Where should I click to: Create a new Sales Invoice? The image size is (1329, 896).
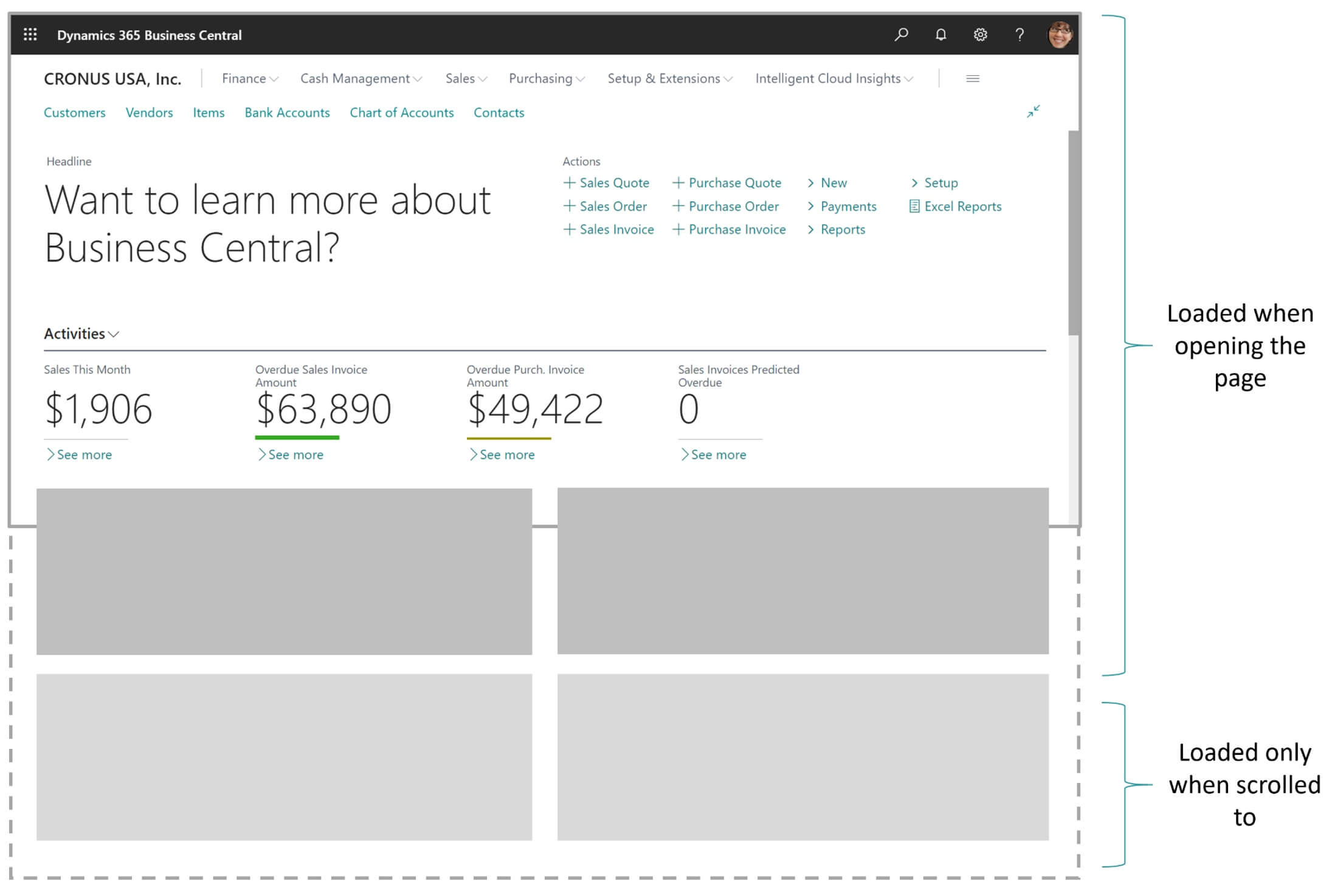(x=609, y=229)
